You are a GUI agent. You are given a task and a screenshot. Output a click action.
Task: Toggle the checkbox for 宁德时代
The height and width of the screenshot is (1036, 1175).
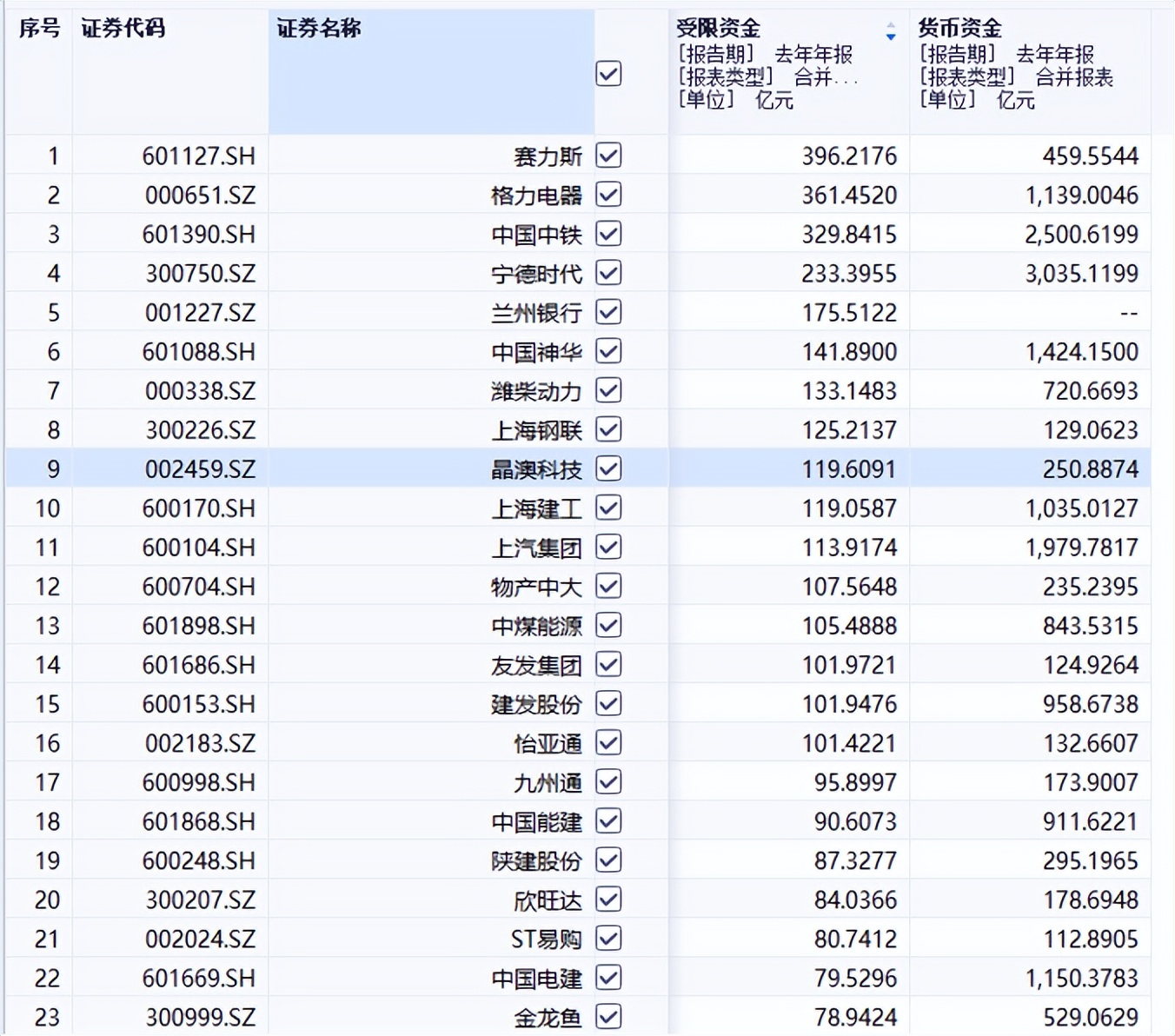pos(608,273)
